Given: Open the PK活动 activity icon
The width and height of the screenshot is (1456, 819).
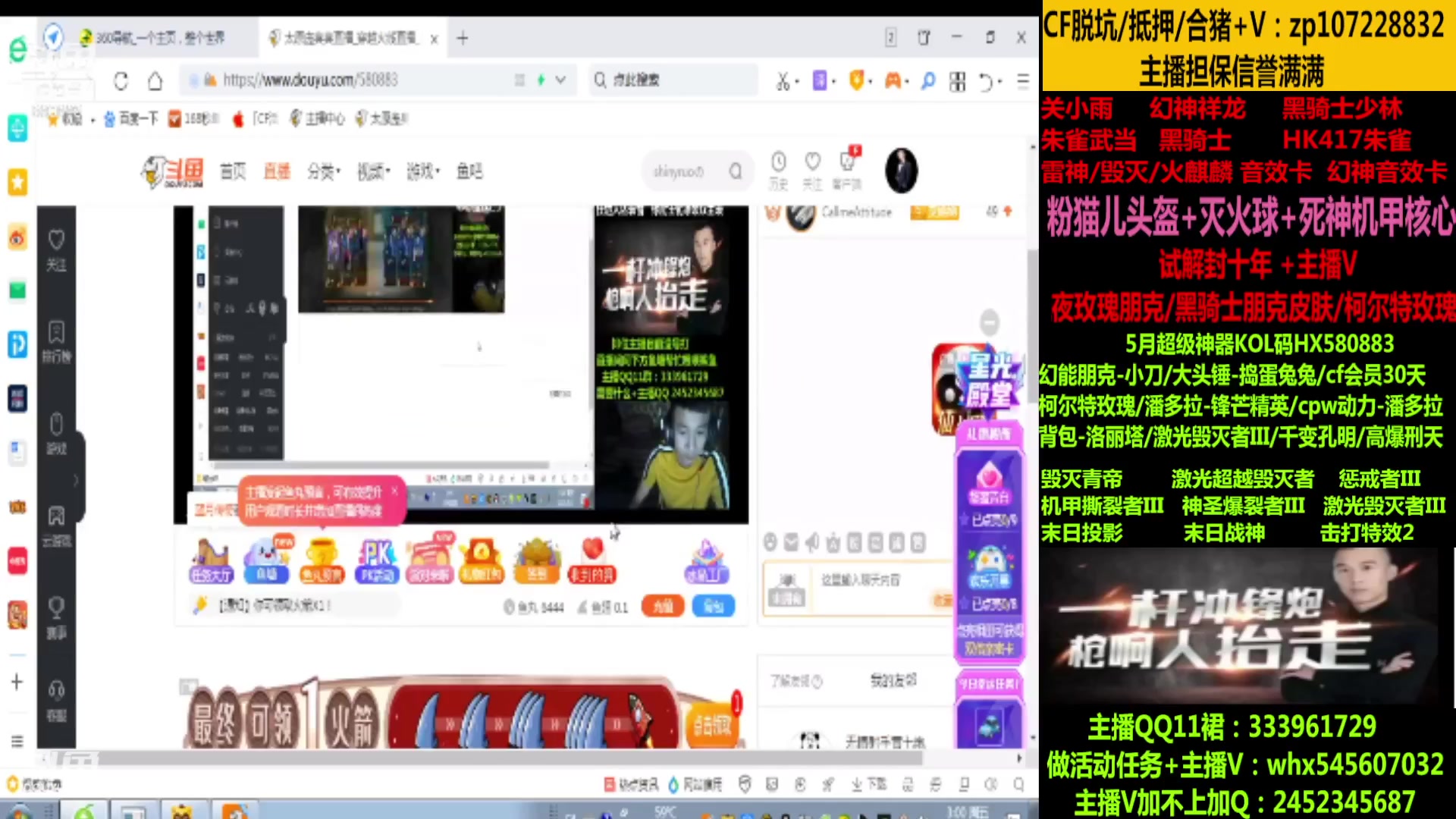Looking at the screenshot, I should [377, 560].
